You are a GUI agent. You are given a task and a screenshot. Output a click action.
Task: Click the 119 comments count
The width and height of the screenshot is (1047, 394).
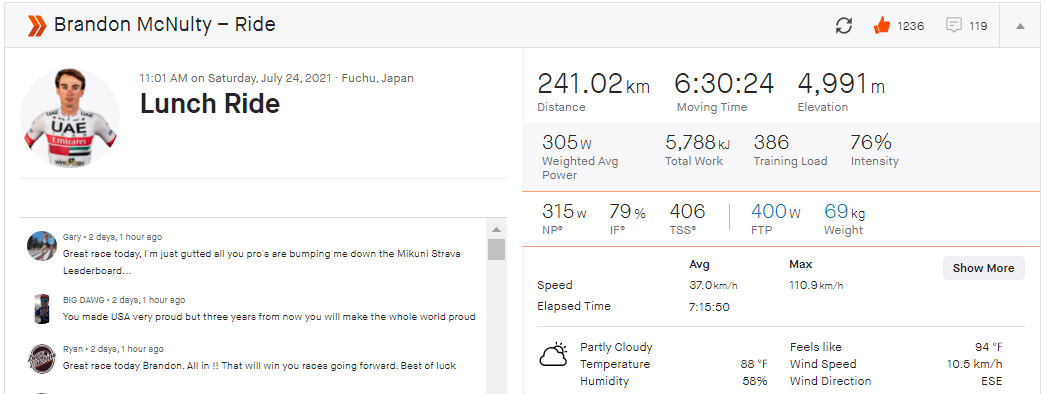[x=978, y=26]
